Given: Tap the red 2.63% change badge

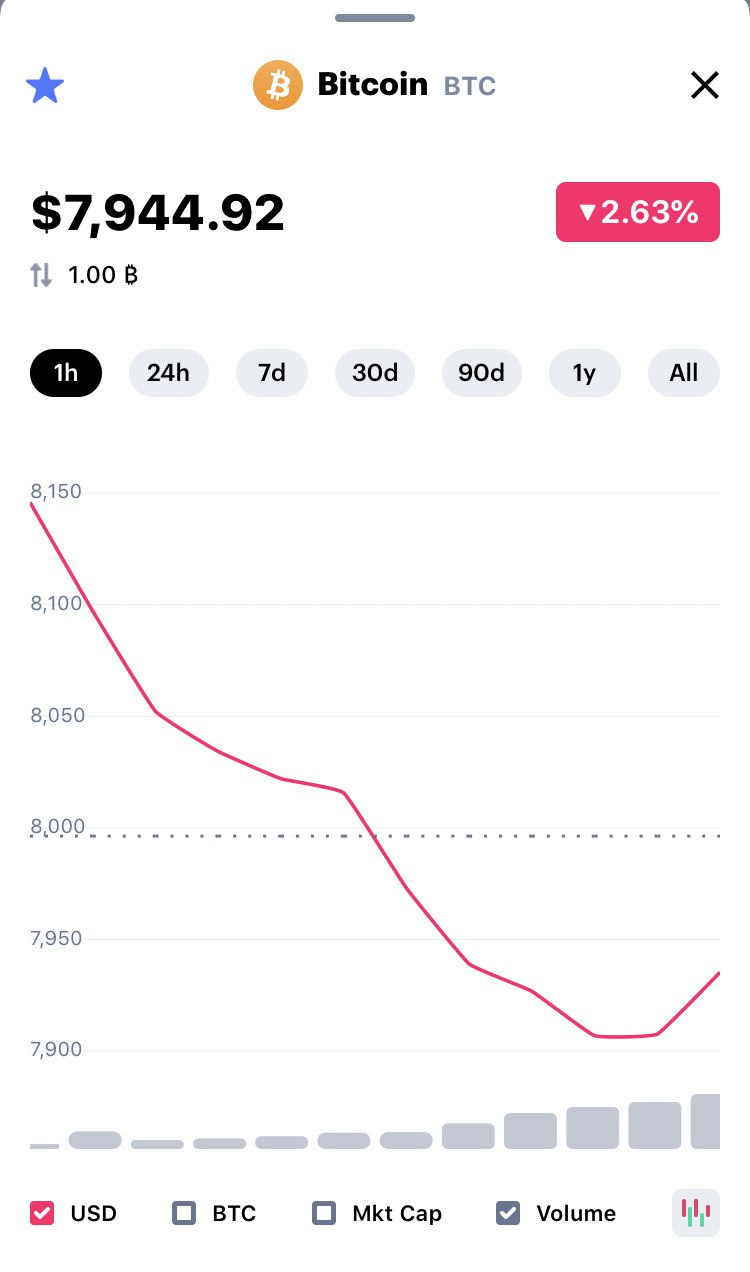Looking at the screenshot, I should (638, 212).
